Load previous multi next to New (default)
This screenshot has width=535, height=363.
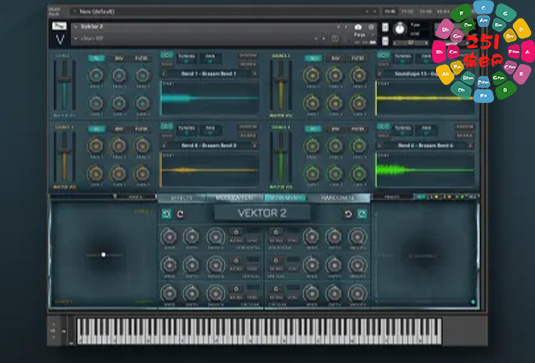tap(367, 11)
